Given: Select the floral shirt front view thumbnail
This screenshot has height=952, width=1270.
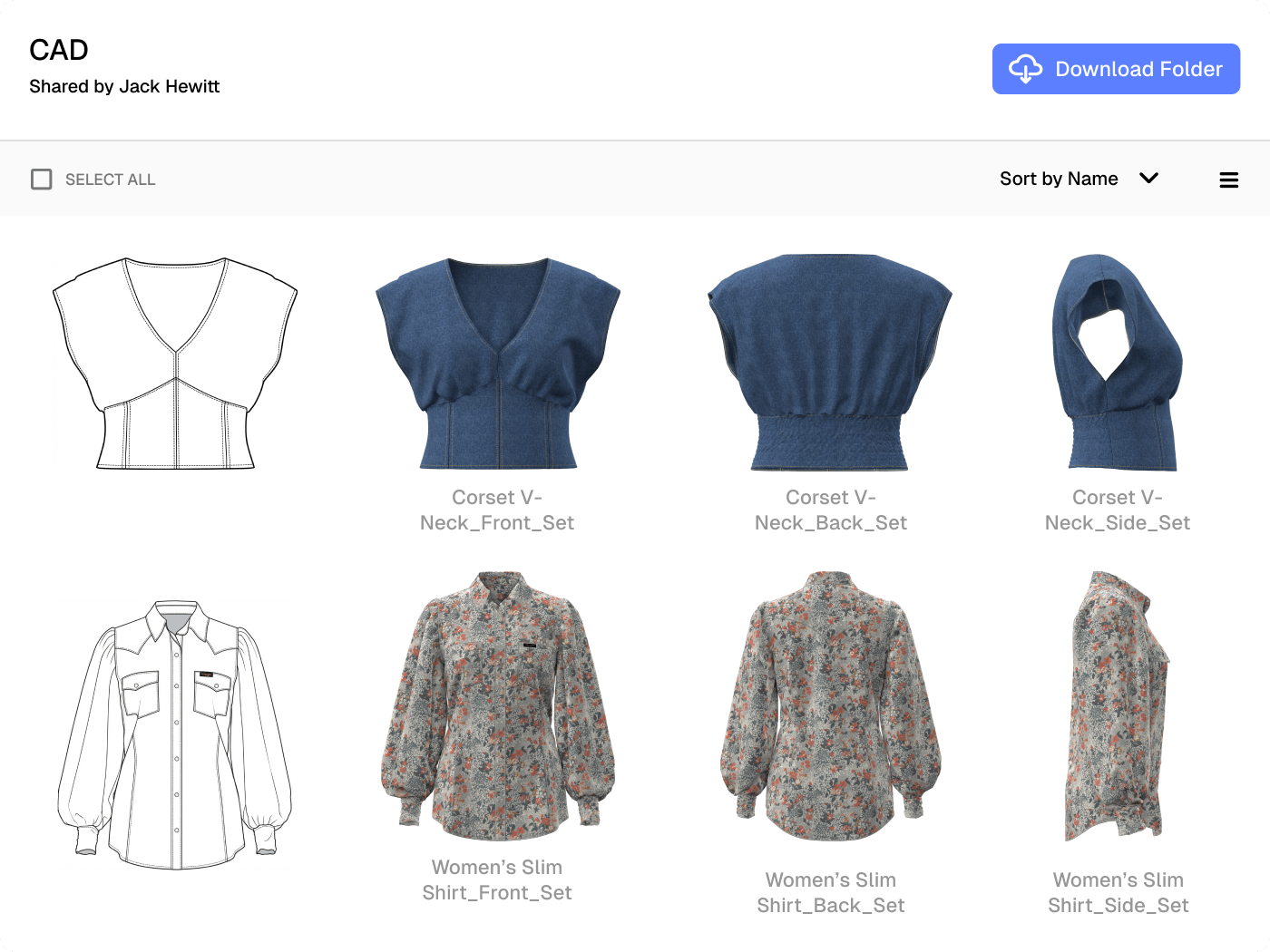Looking at the screenshot, I should (497, 705).
